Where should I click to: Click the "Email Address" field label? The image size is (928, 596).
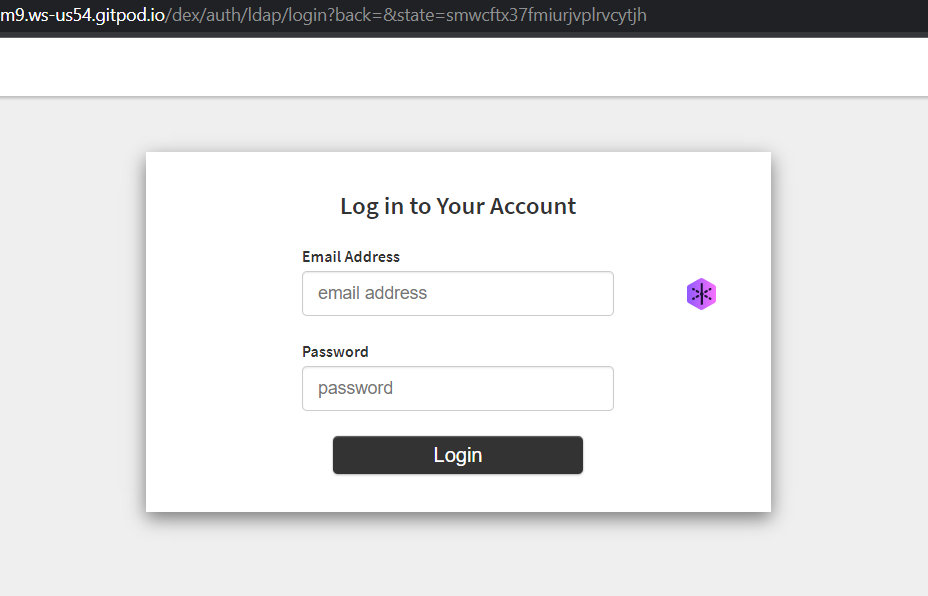[x=351, y=257]
